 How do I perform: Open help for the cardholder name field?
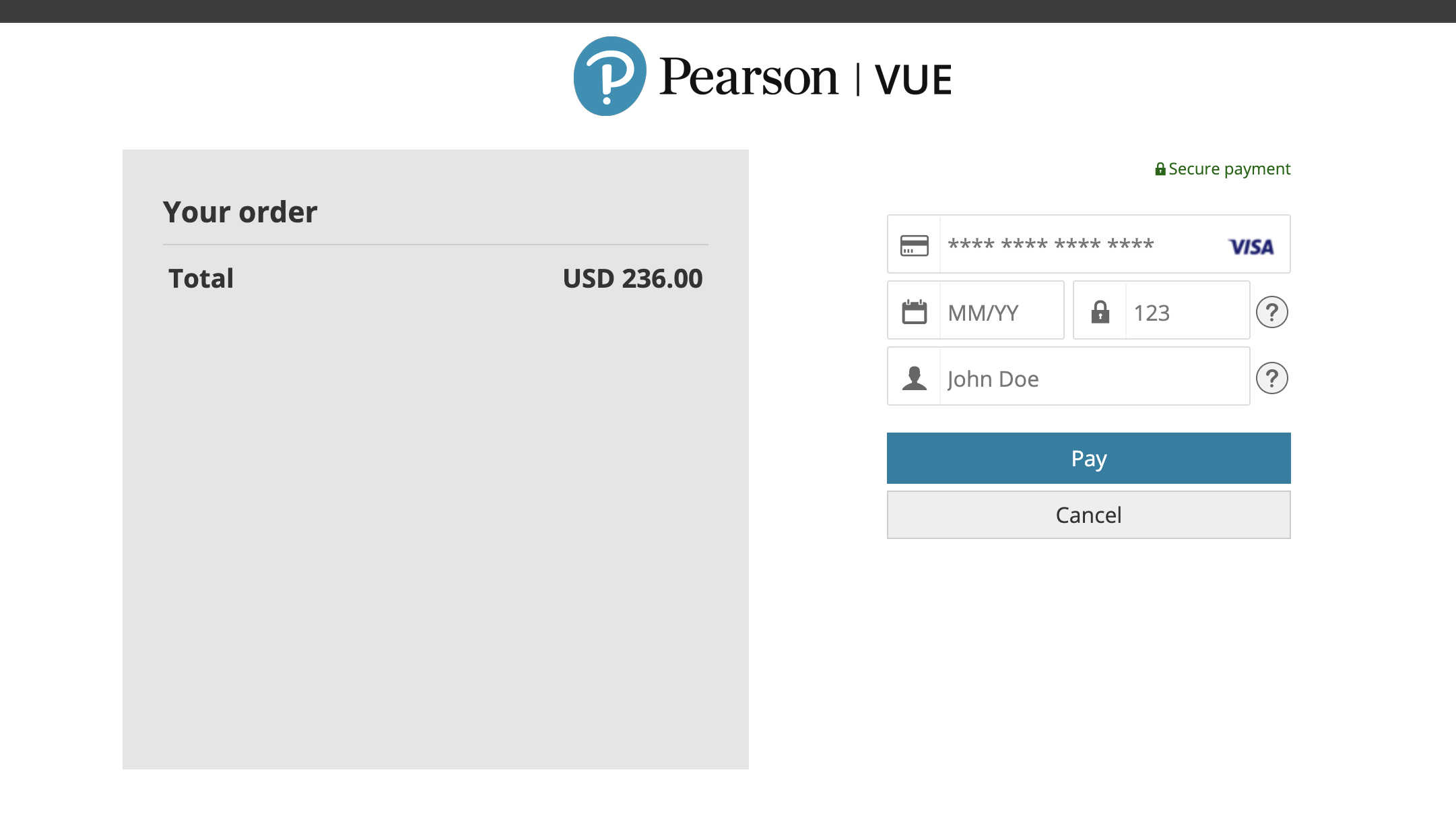[x=1271, y=378]
